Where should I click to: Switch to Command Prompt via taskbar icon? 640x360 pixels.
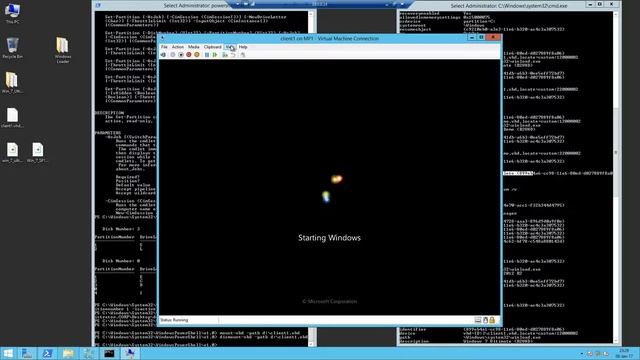[109, 353]
